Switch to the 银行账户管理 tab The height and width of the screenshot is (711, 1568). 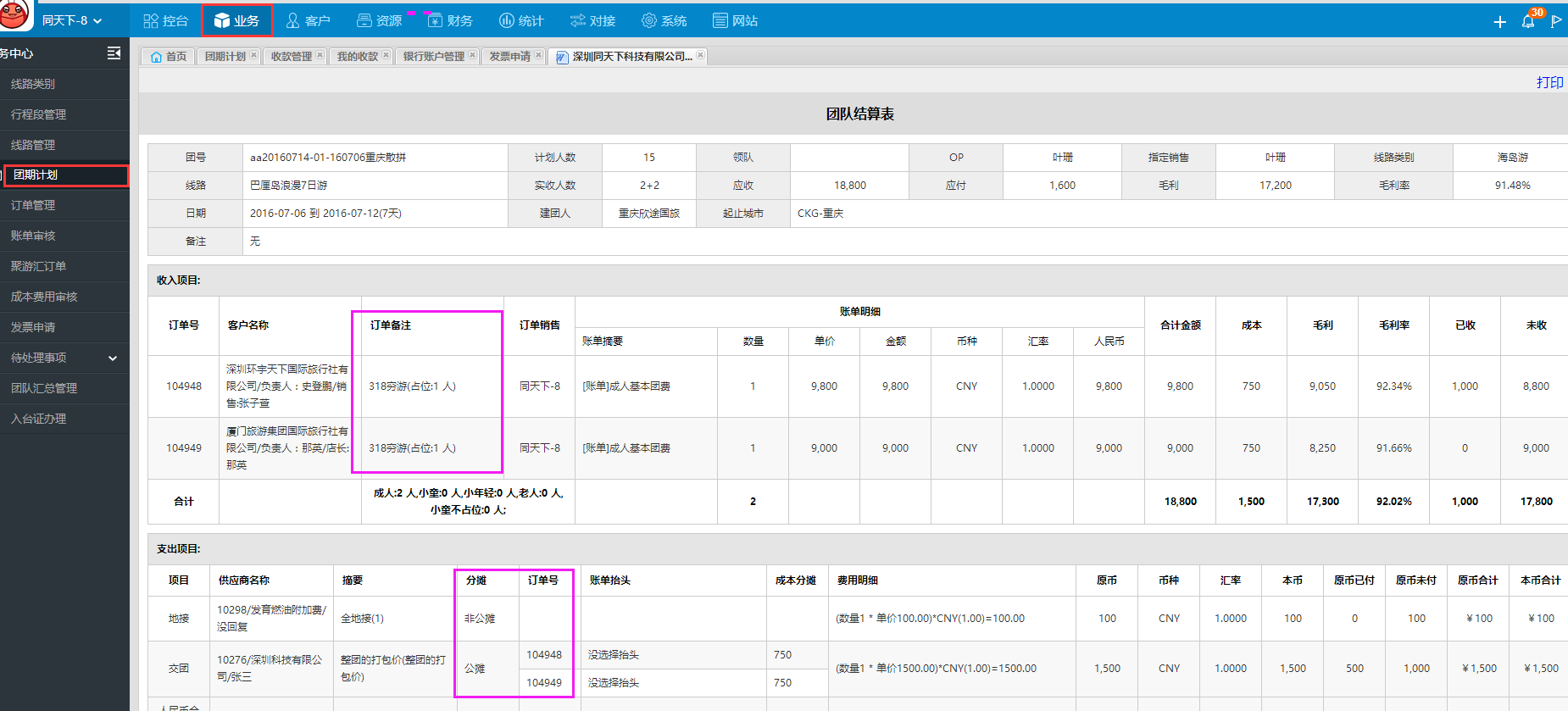click(433, 57)
